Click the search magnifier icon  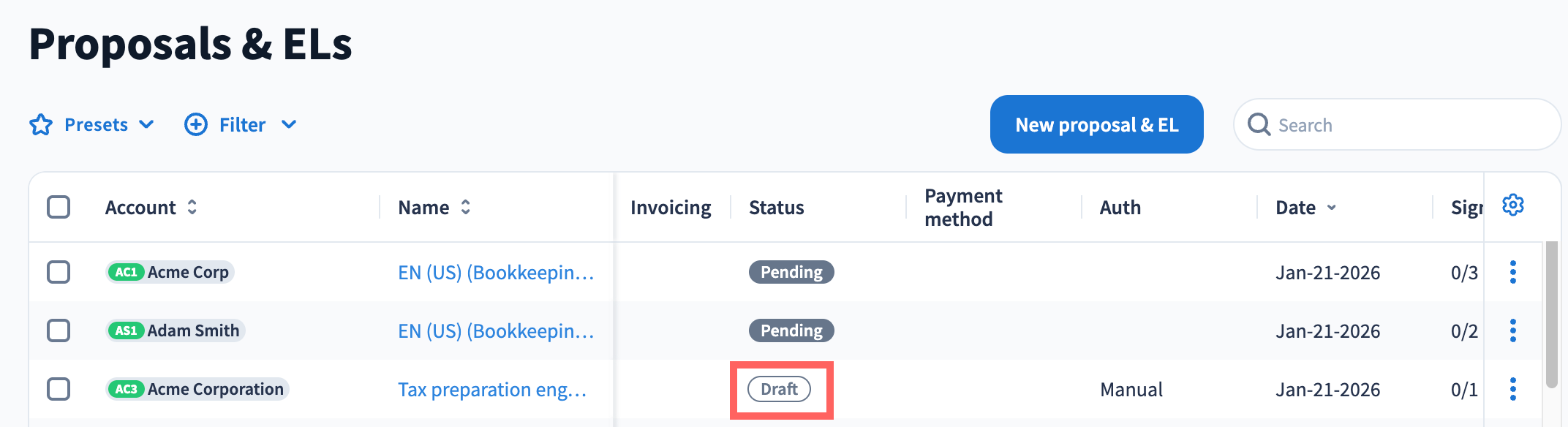point(1259,125)
